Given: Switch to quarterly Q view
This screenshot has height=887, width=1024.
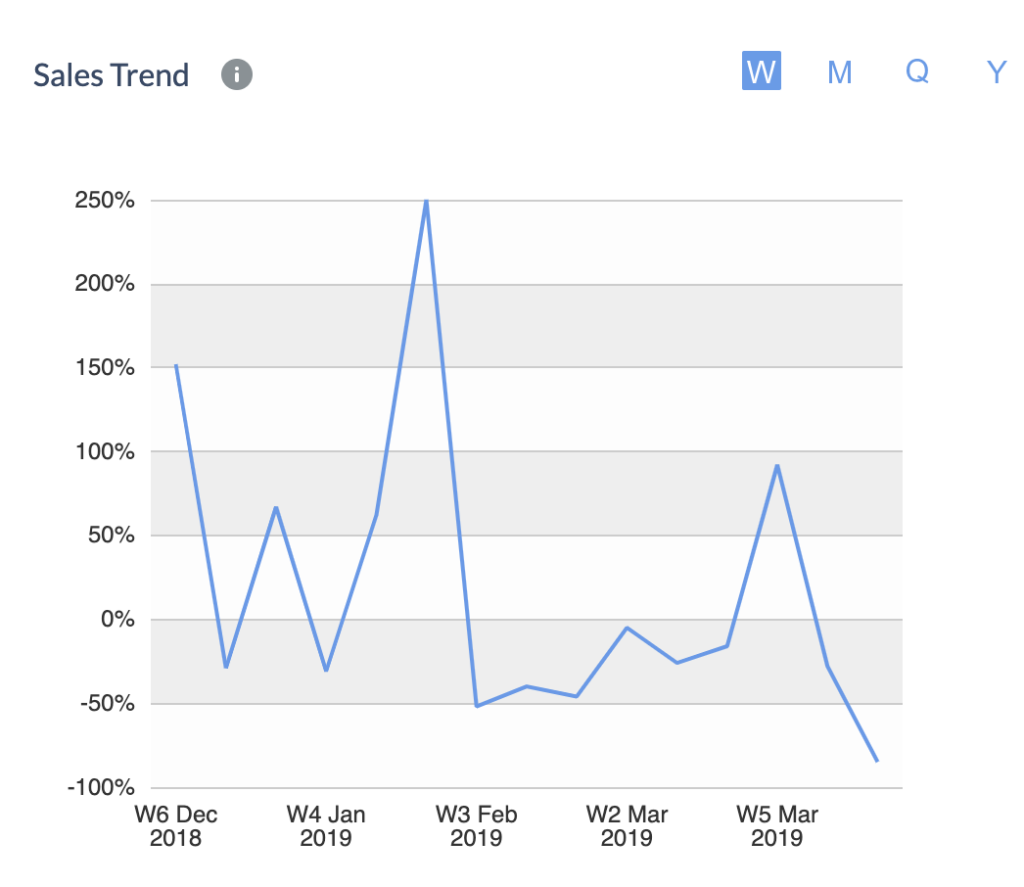Looking at the screenshot, I should click(x=918, y=71).
